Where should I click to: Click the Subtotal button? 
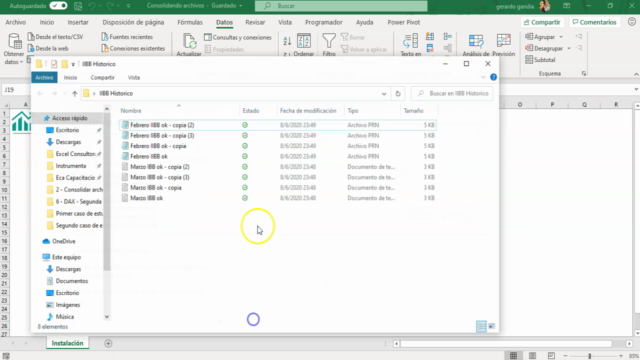[x=540, y=60]
